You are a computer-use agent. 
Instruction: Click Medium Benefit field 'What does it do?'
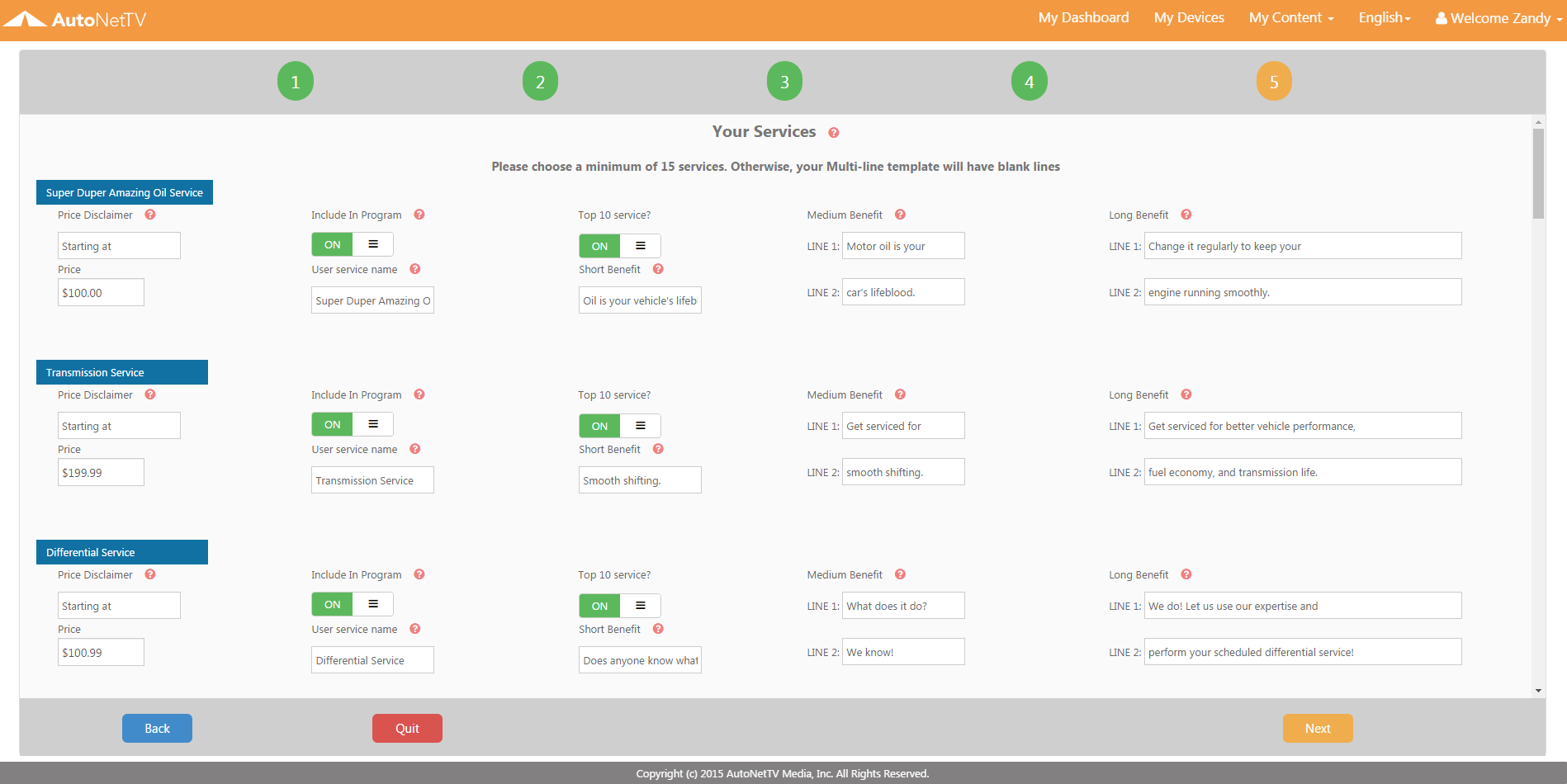pyautogui.click(x=903, y=606)
